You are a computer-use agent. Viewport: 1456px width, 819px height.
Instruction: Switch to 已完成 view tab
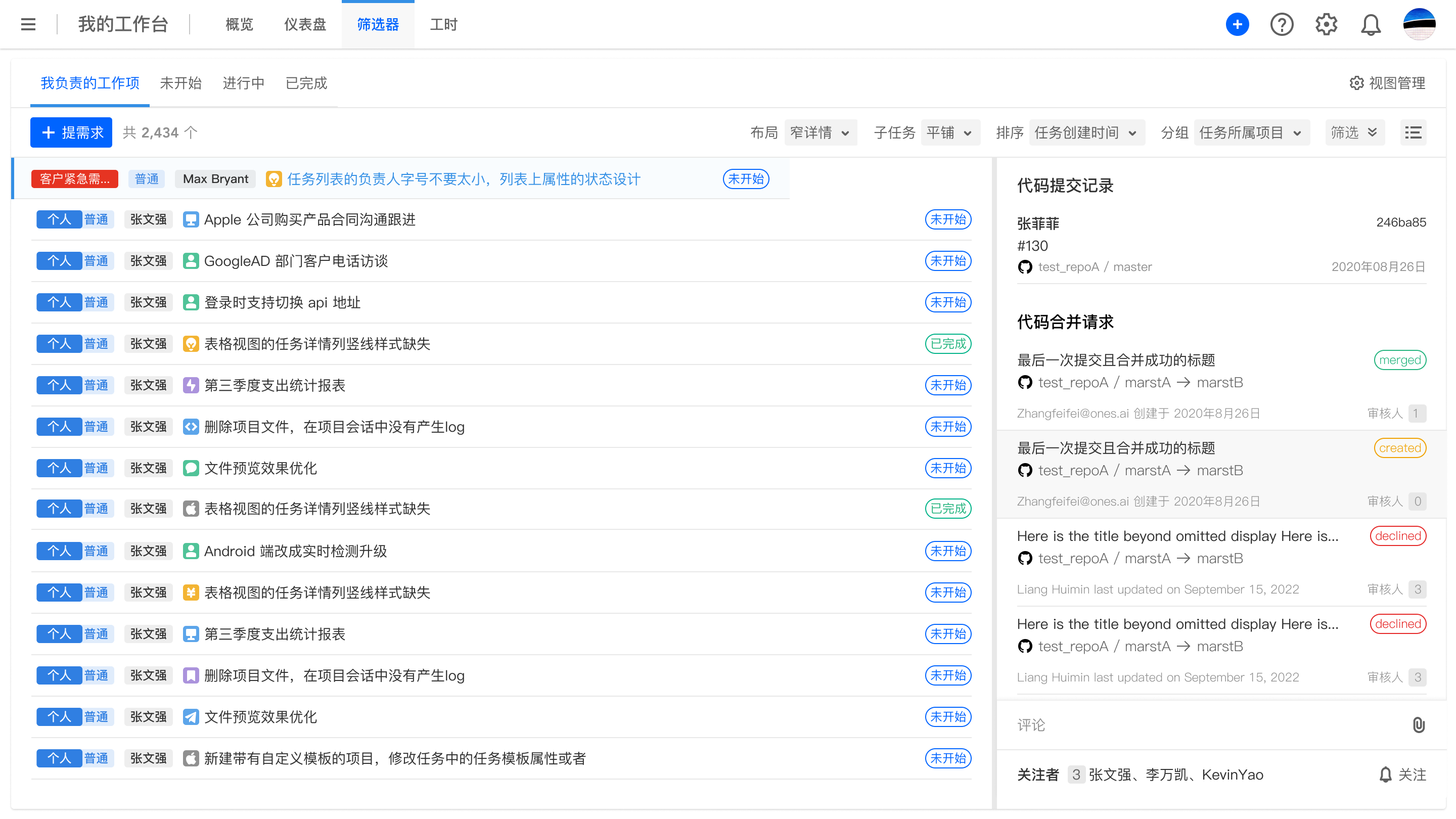[x=306, y=83]
